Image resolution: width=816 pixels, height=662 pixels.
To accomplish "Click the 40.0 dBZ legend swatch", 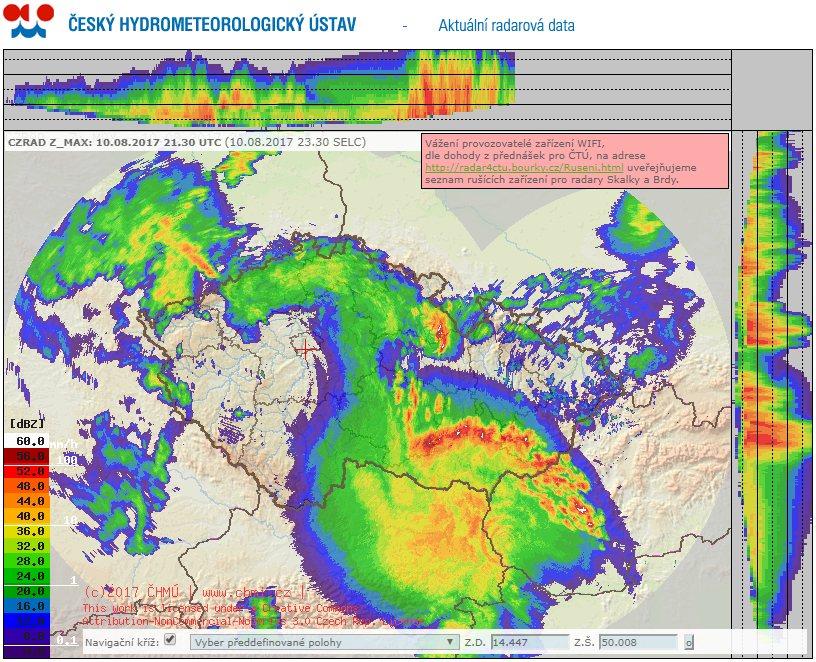I will [x=27, y=517].
